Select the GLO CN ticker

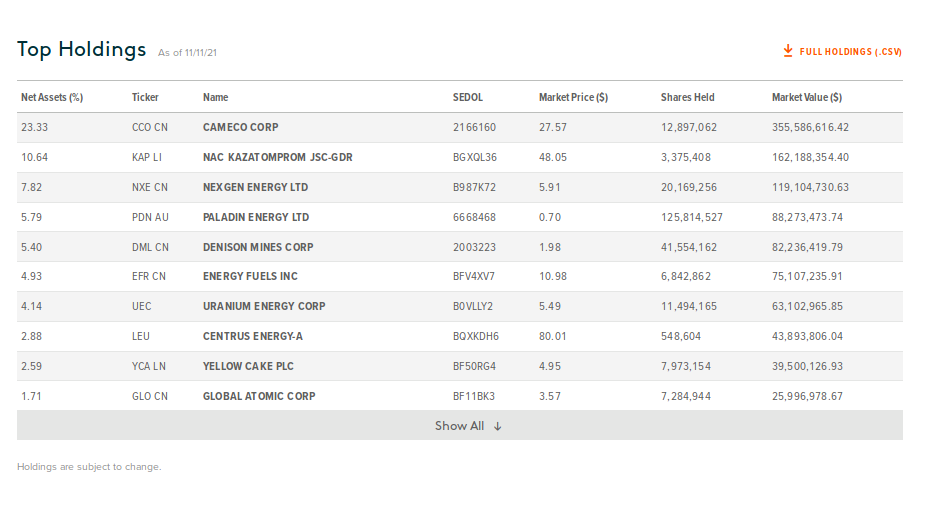[149, 396]
